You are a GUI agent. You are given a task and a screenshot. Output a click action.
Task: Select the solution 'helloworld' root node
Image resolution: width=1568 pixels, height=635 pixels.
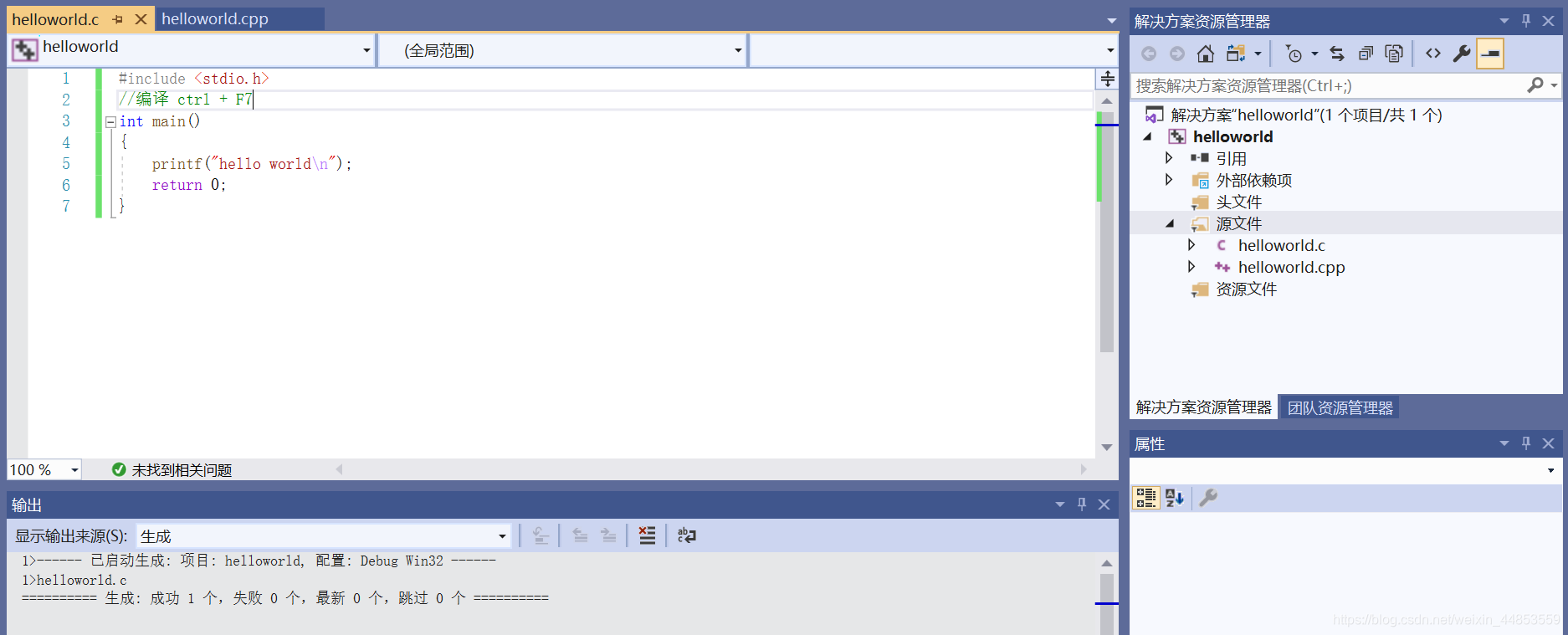[x=1306, y=115]
